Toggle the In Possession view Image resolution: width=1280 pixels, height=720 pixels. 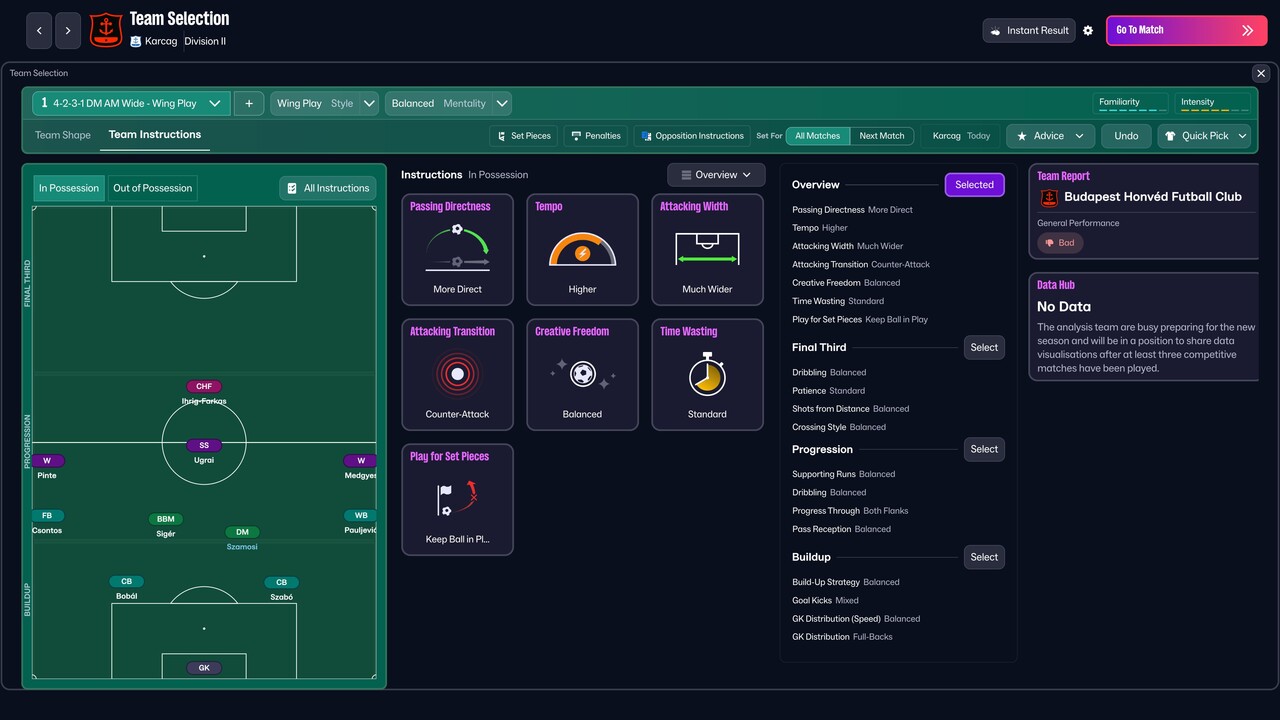(69, 188)
